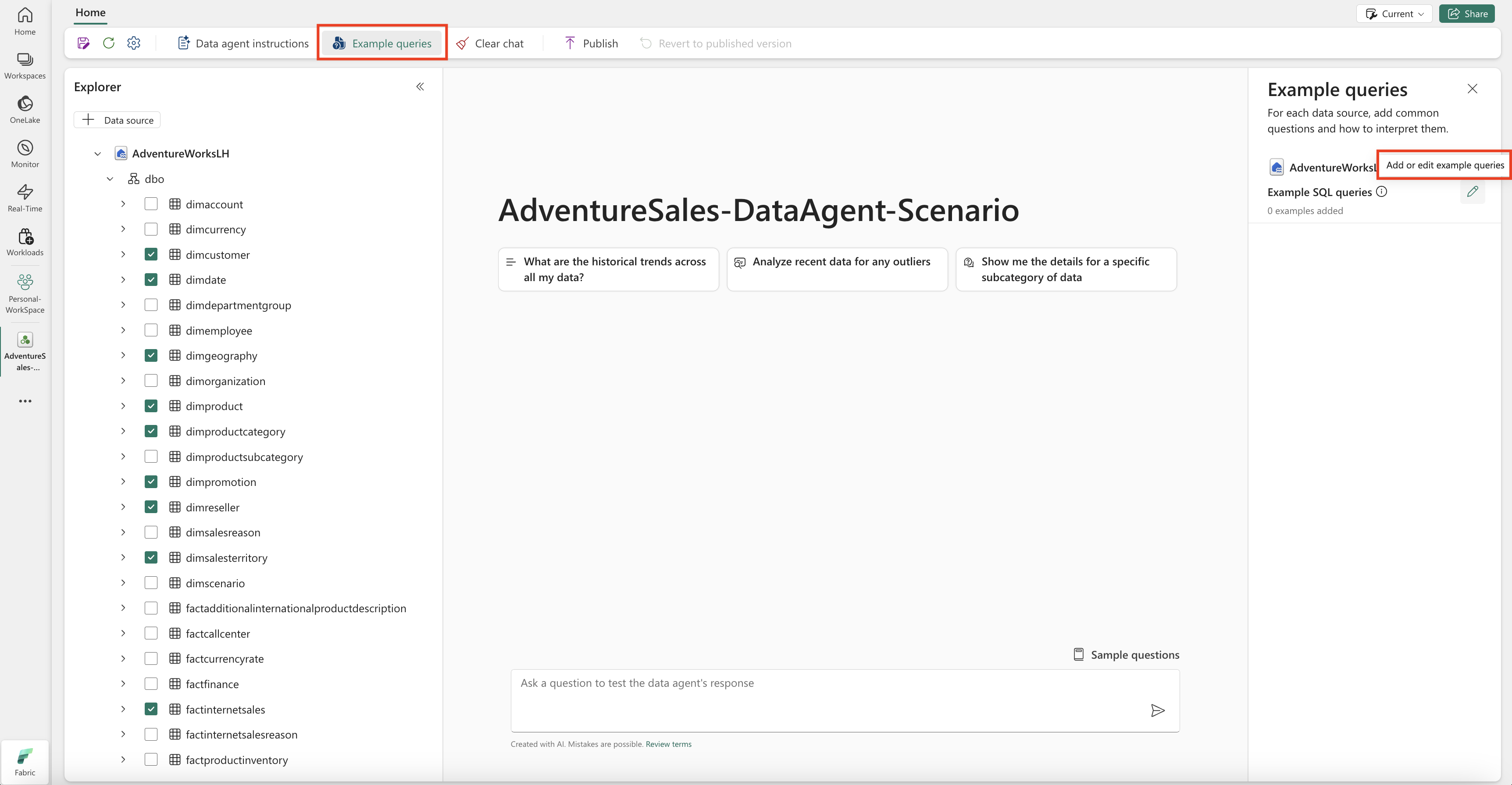Click the save icon in toolbar
1512x785 pixels.
click(x=83, y=43)
